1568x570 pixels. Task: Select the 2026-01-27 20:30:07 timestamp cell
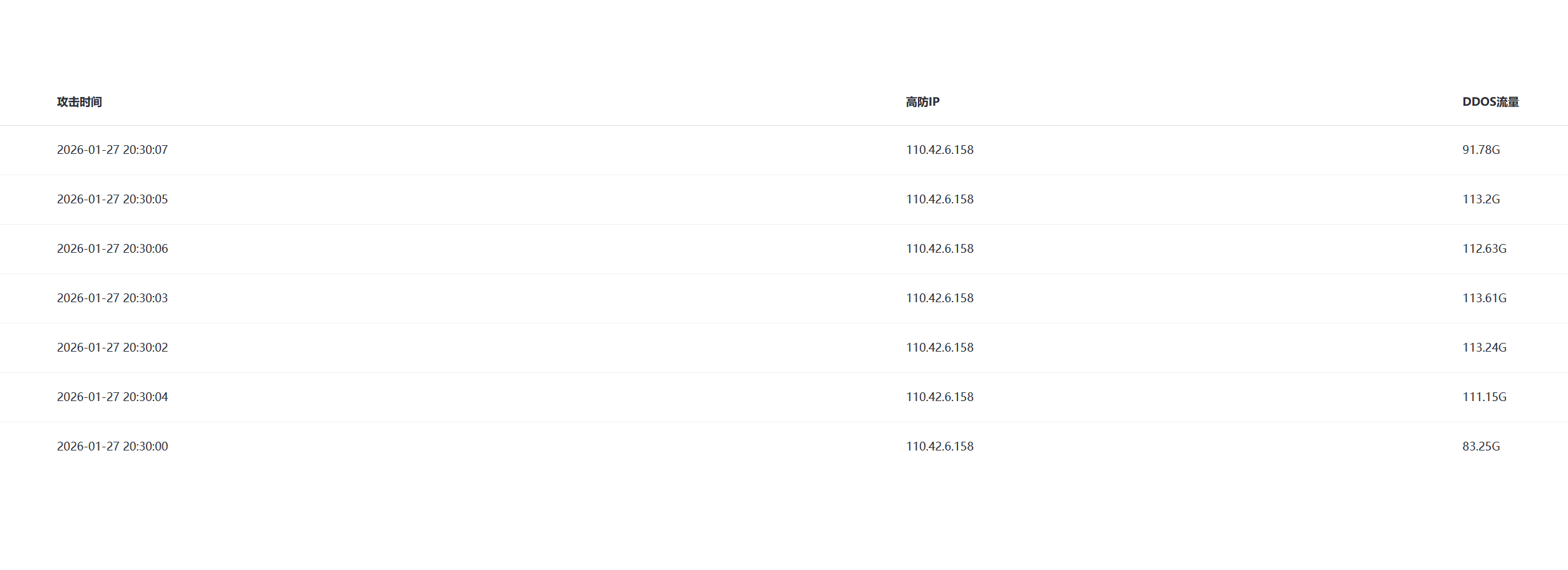pyautogui.click(x=113, y=150)
